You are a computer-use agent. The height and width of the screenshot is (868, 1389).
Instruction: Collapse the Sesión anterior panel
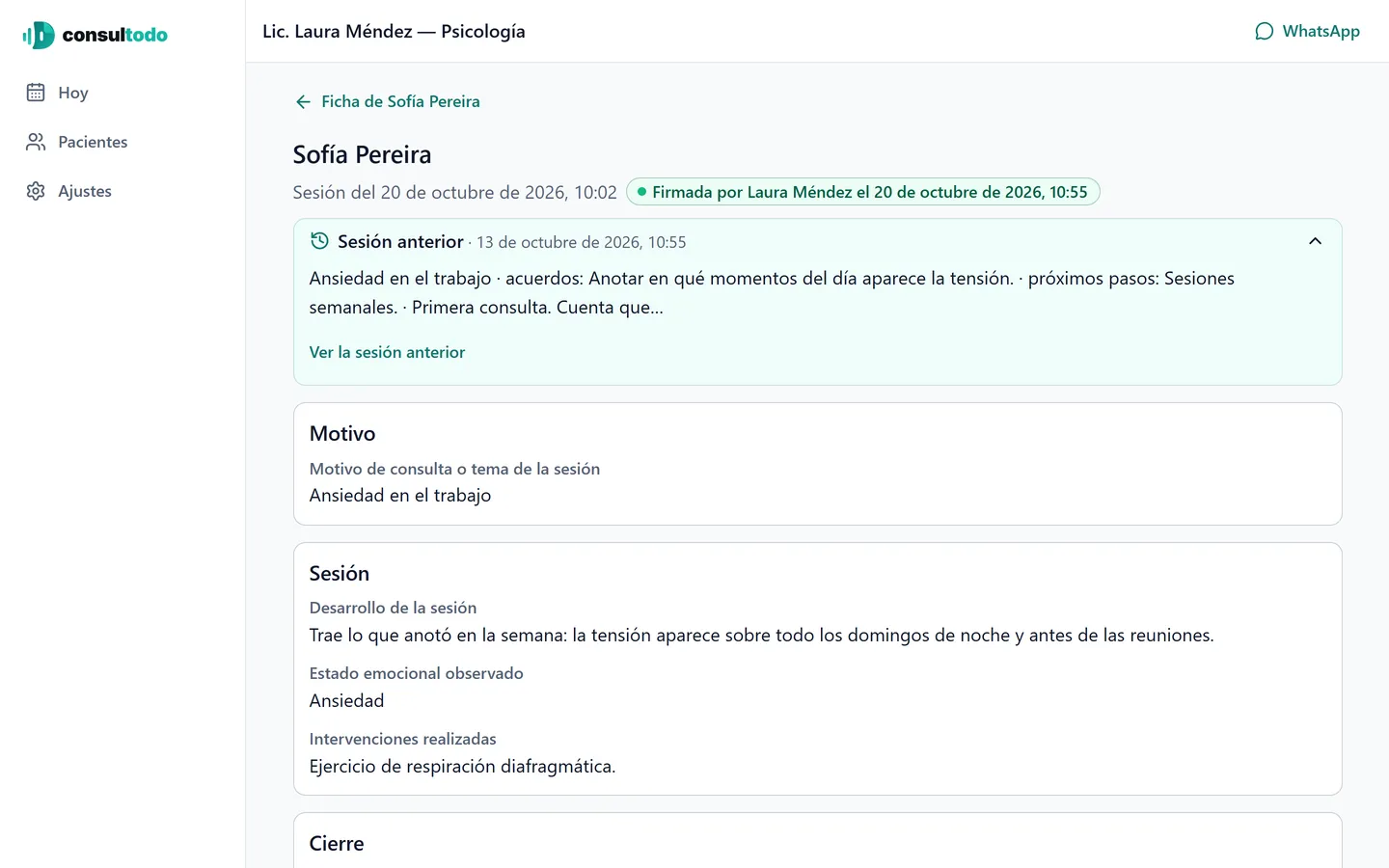coord(1315,241)
